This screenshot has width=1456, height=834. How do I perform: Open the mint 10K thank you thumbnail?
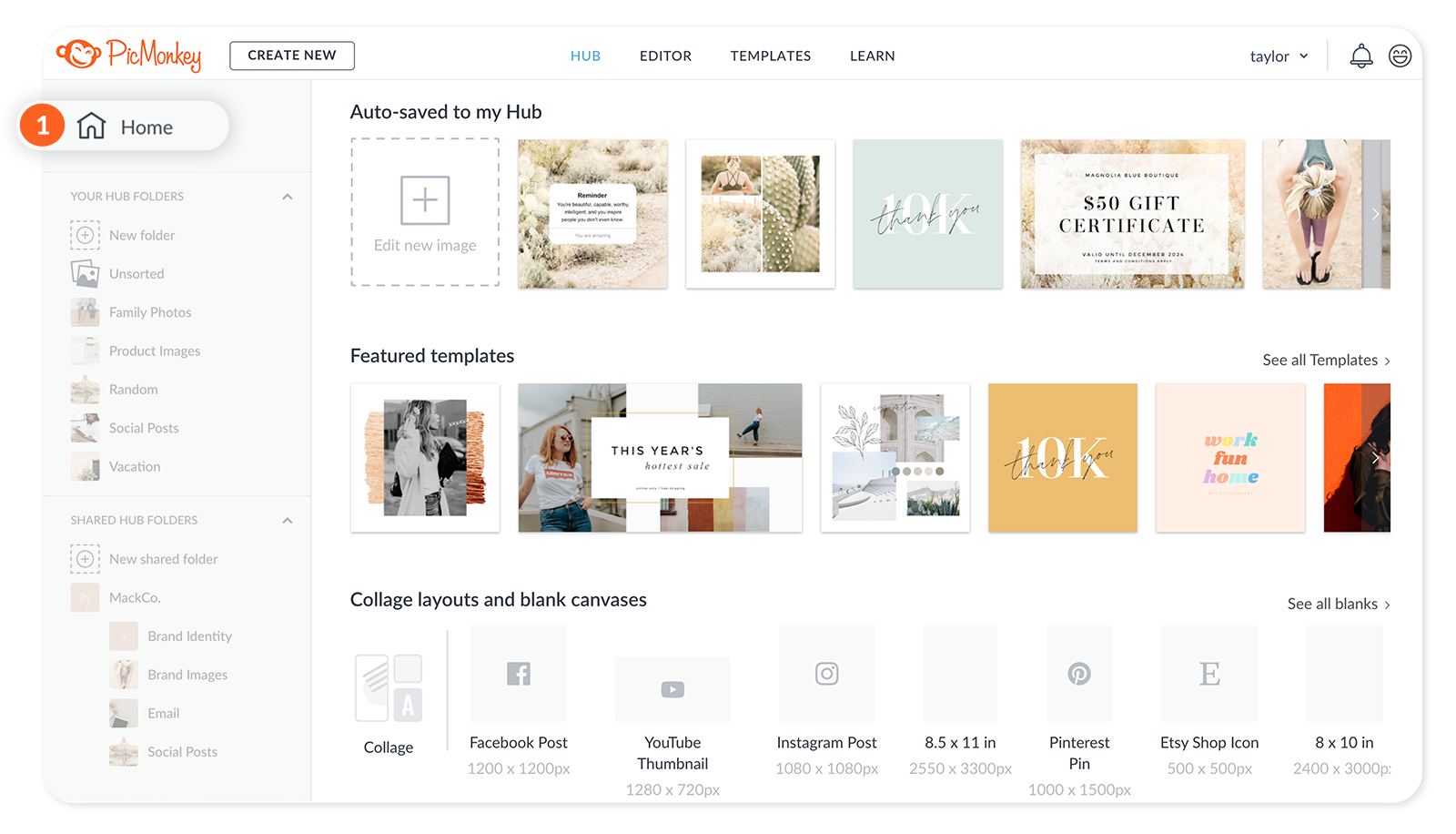tap(927, 214)
